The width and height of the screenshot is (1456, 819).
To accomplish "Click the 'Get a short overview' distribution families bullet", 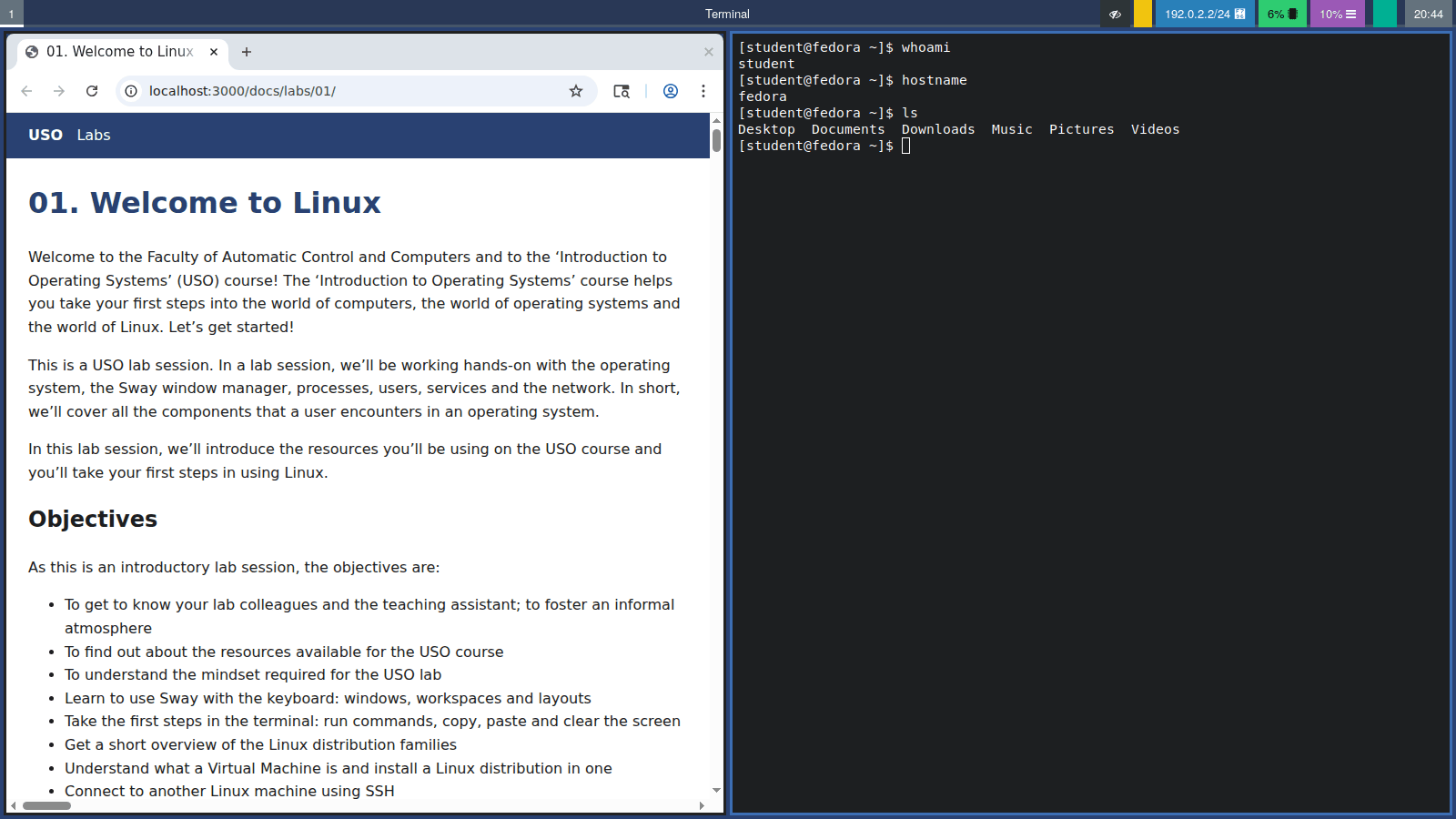I will pyautogui.click(x=260, y=744).
